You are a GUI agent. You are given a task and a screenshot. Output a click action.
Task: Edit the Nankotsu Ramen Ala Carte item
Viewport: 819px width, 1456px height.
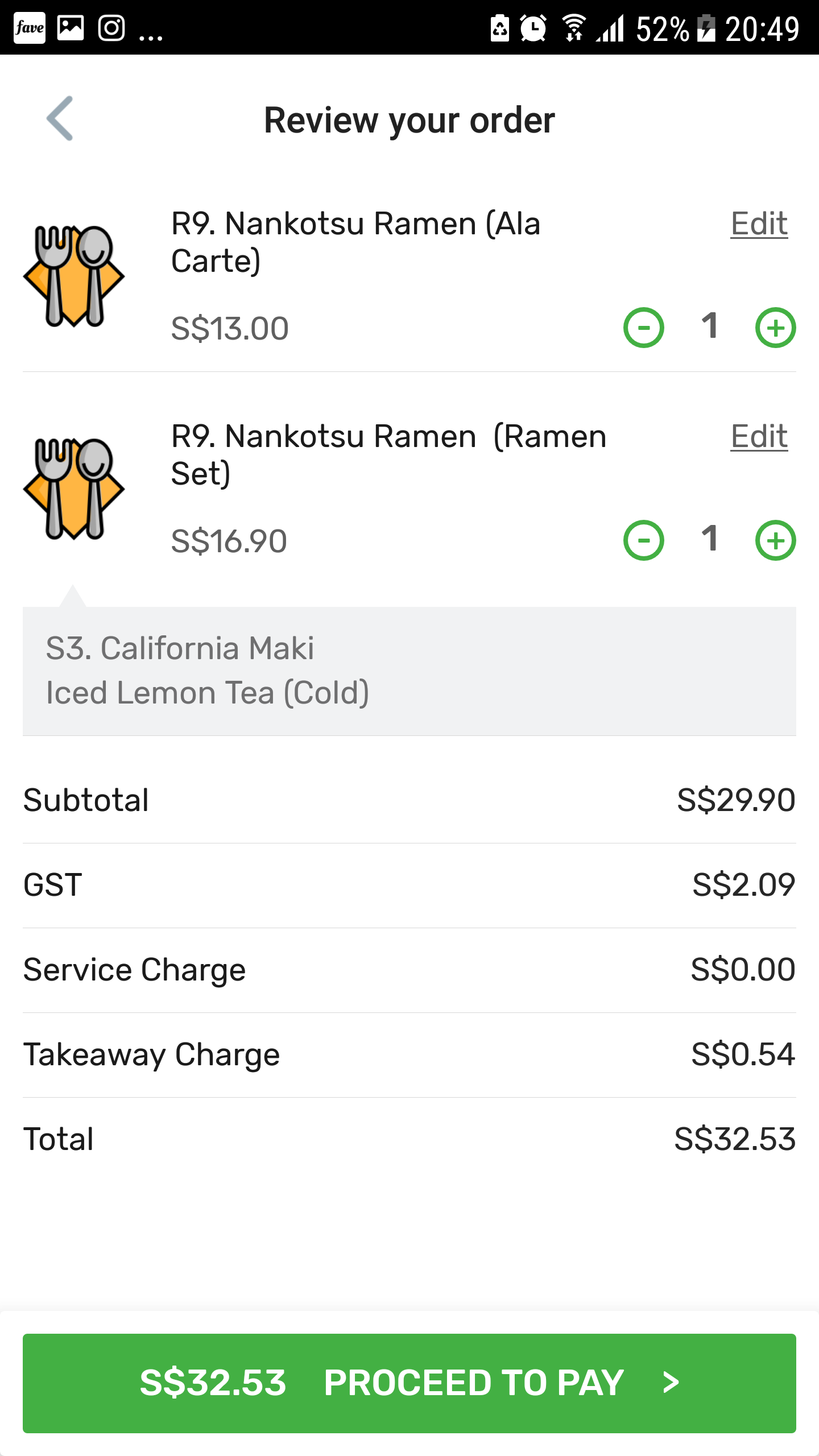click(759, 224)
